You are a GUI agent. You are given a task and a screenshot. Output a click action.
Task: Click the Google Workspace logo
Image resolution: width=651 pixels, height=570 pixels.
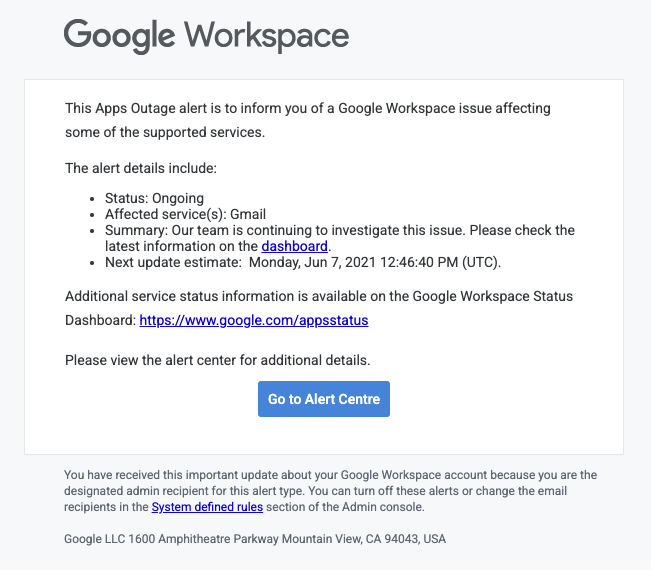point(206,36)
